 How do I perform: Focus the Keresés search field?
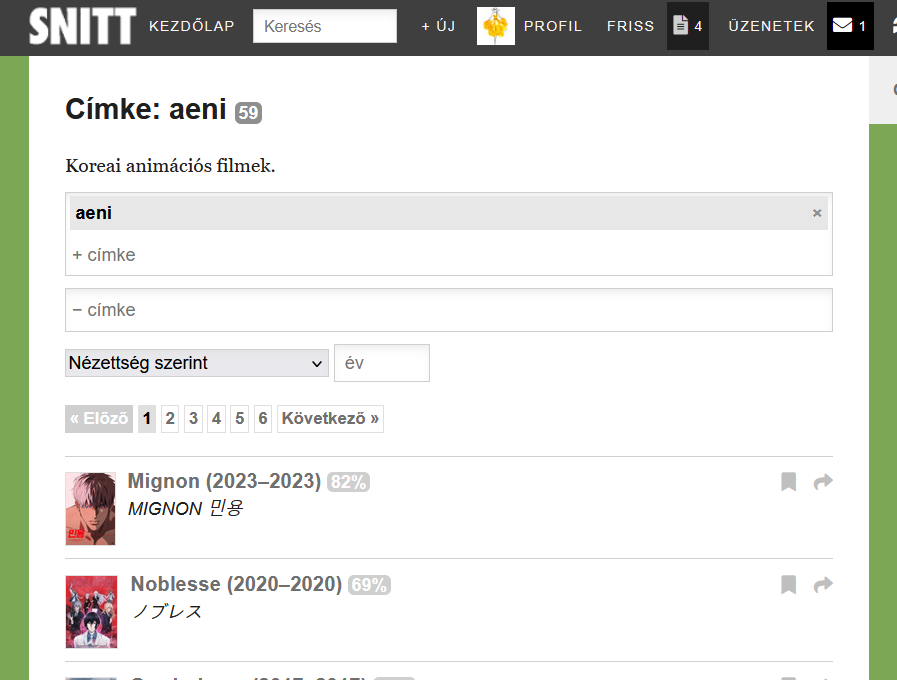(x=325, y=26)
